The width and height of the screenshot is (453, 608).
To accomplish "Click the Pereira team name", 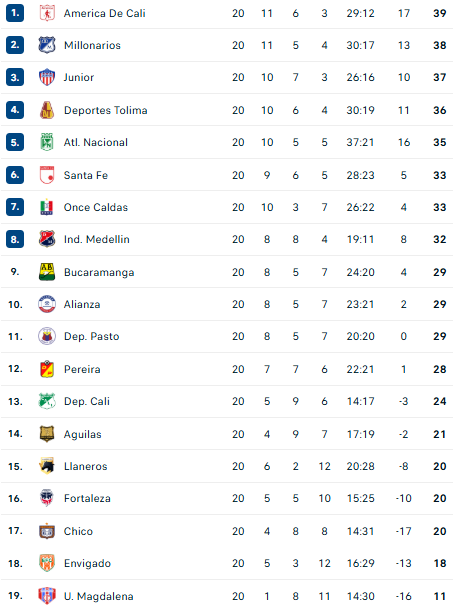I will (x=82, y=369).
